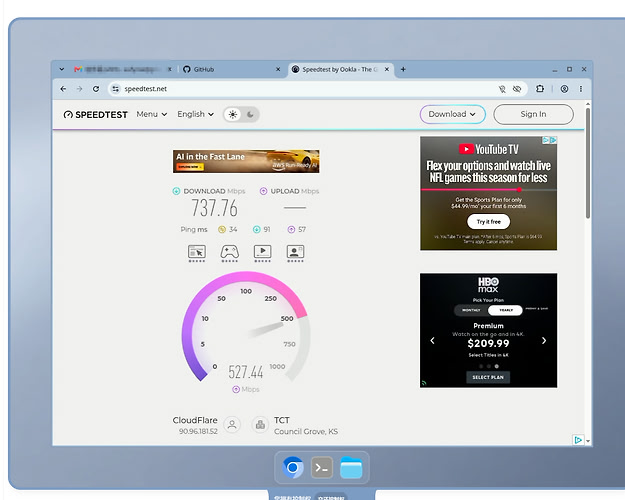This screenshot has height=500, width=625.
Task: Select the video conferencing experience icon
Action: coord(295,253)
